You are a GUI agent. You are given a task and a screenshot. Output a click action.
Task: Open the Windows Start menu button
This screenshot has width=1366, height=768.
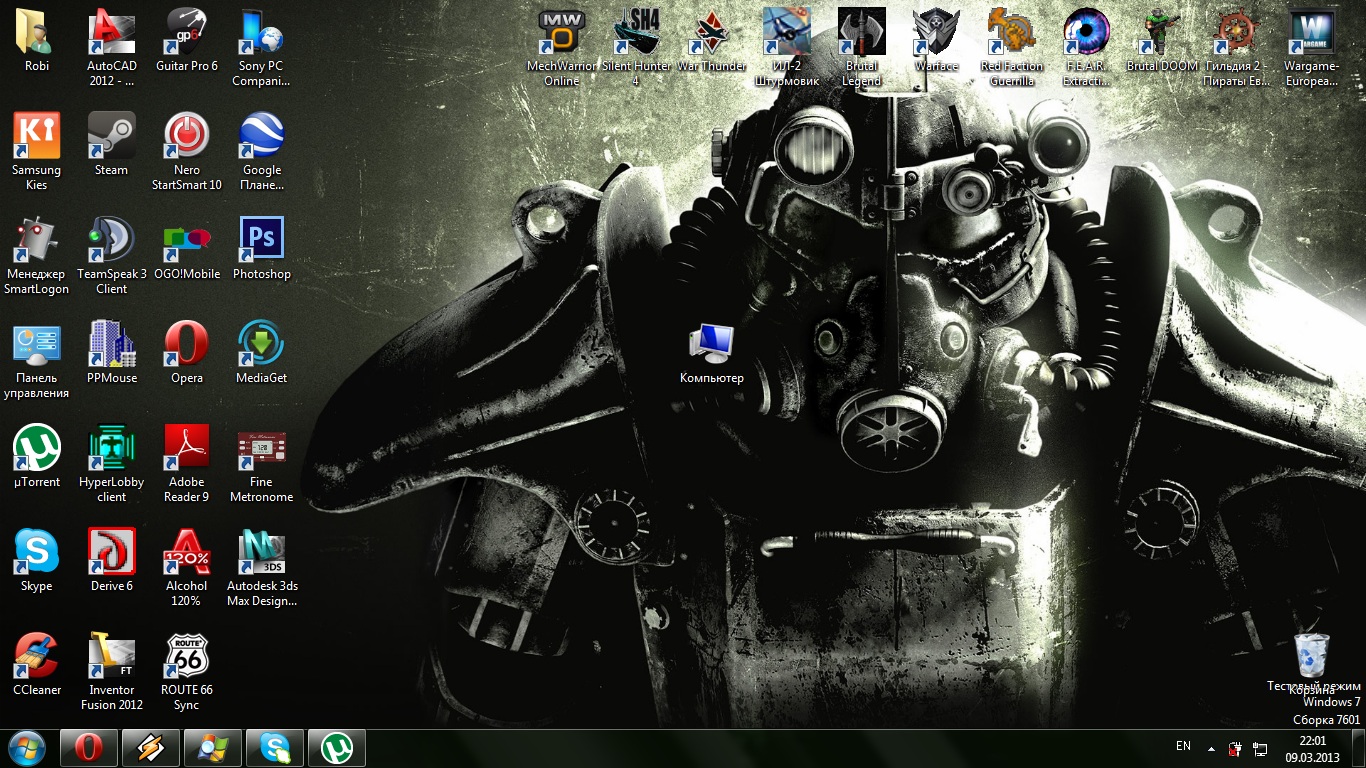coord(26,747)
